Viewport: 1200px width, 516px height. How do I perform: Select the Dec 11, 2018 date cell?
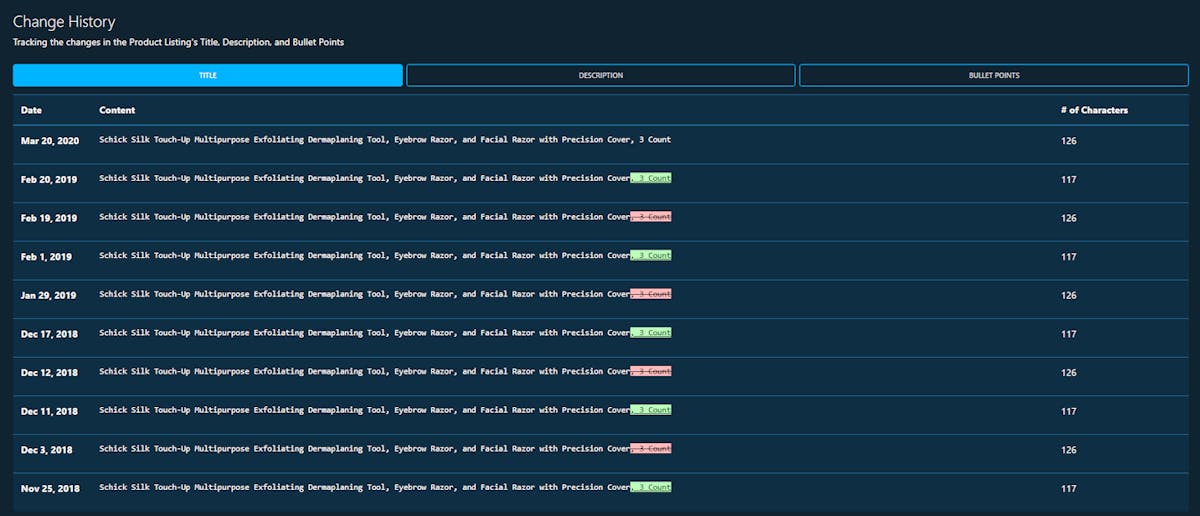pos(50,411)
